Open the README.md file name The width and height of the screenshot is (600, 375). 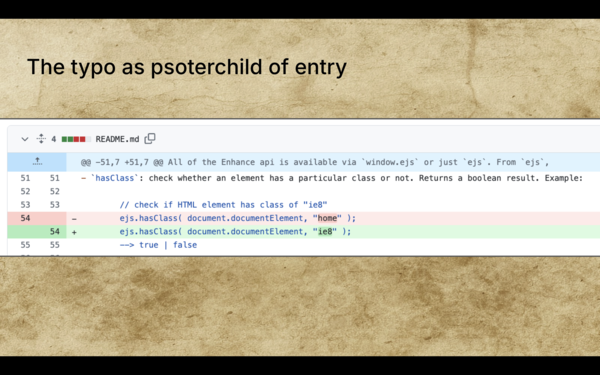117,139
